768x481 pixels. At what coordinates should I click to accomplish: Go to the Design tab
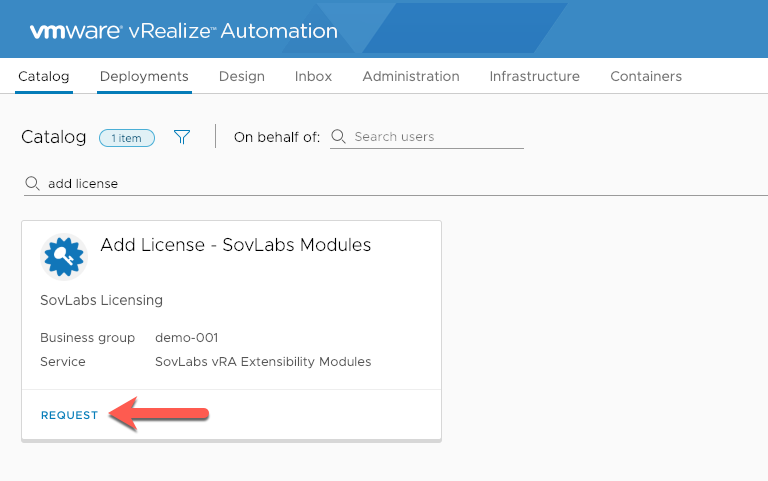point(241,76)
